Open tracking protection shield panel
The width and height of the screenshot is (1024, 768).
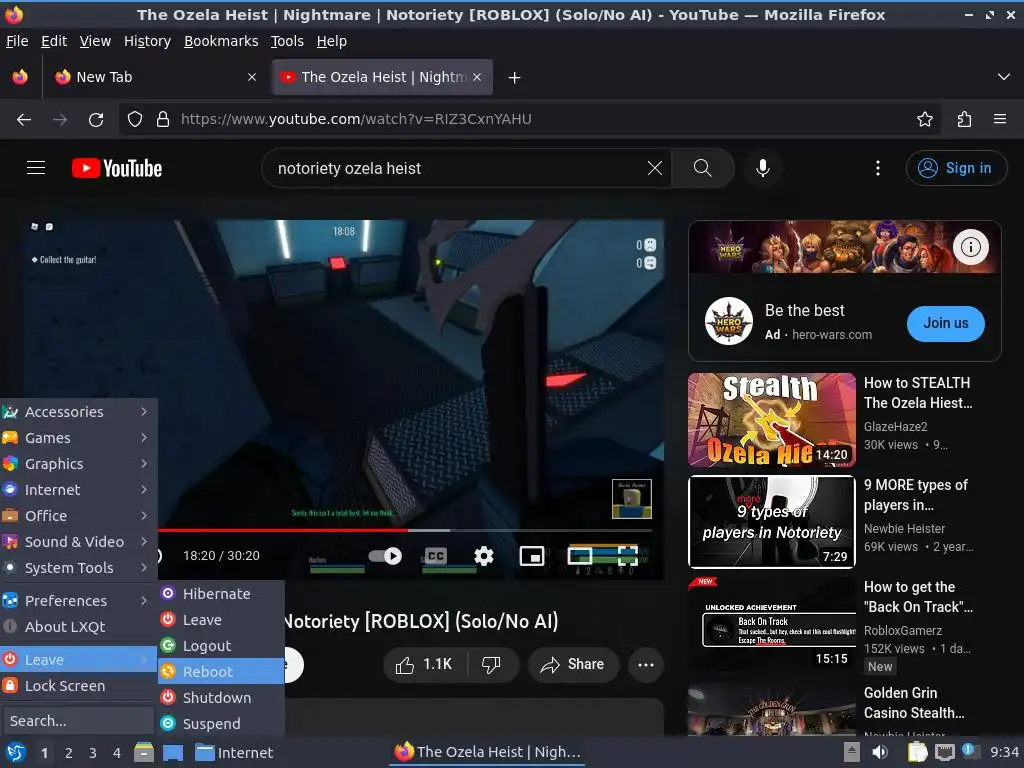(x=135, y=119)
